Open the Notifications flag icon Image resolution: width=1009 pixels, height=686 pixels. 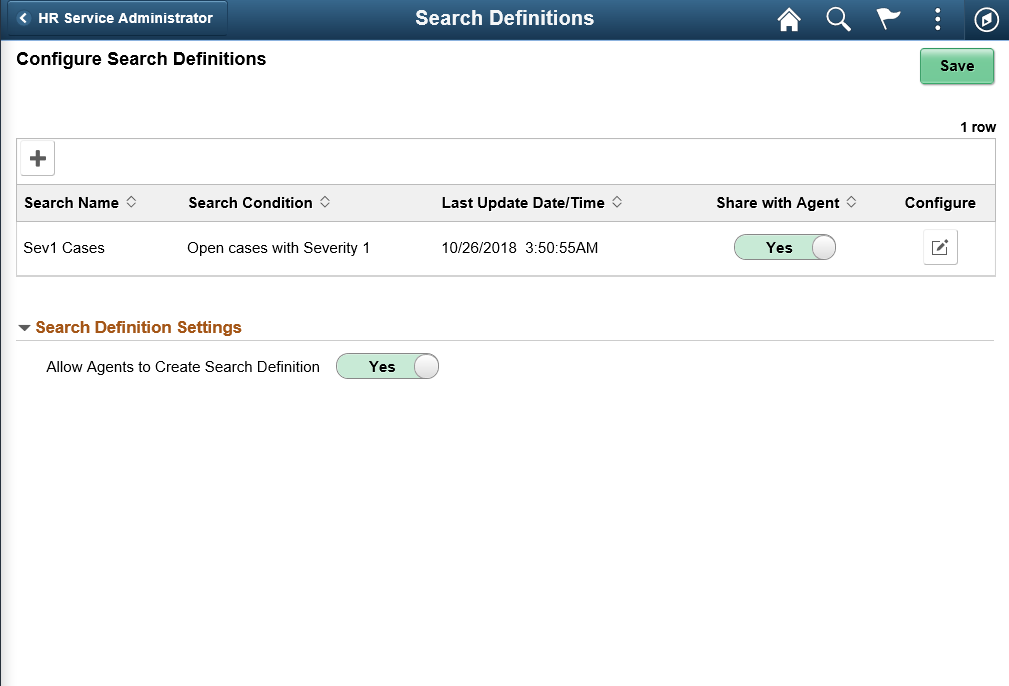887,19
